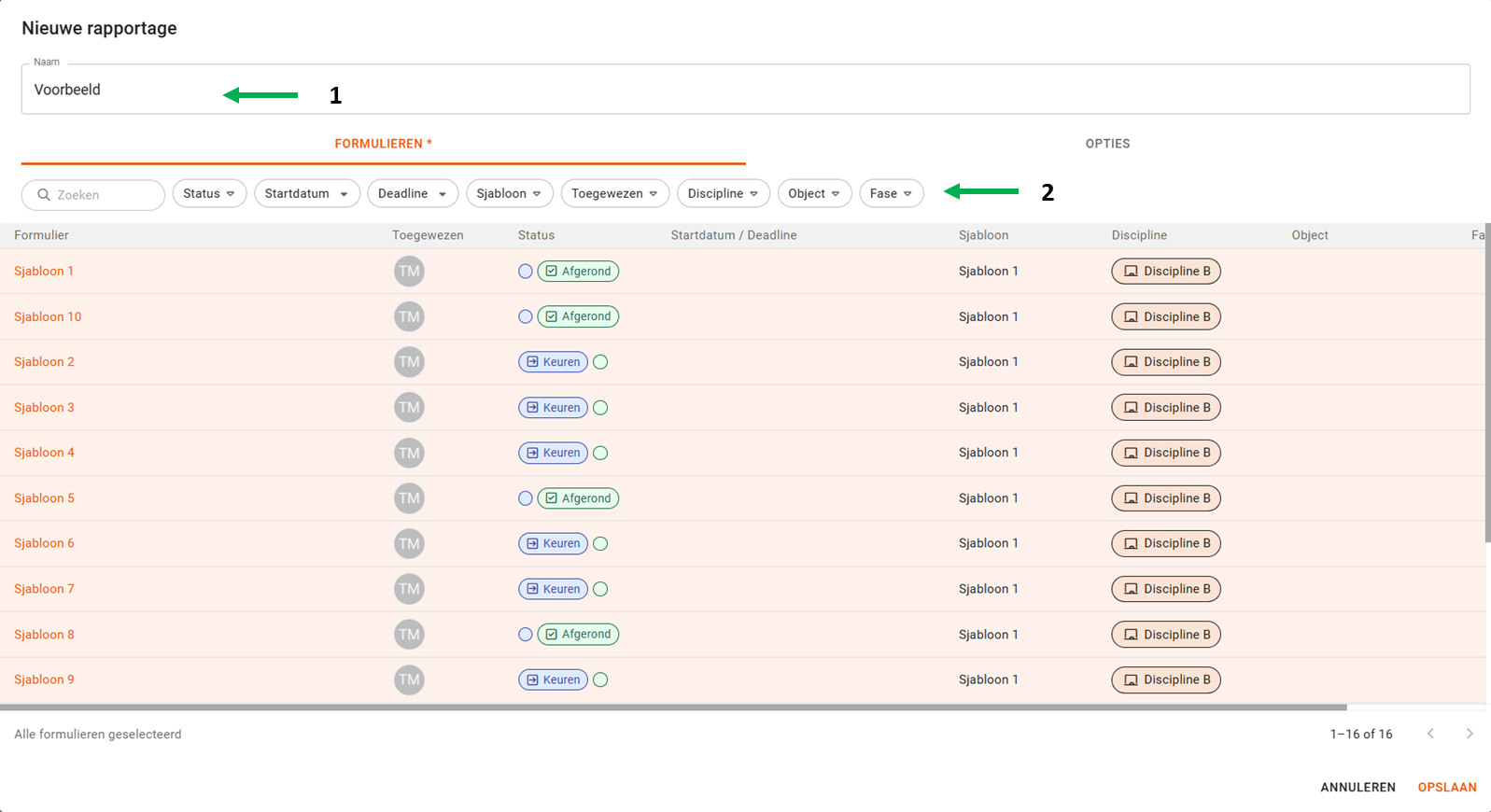Click Discipline B chip in Sjabloon 3 row
The image size is (1491, 812).
click(1166, 408)
